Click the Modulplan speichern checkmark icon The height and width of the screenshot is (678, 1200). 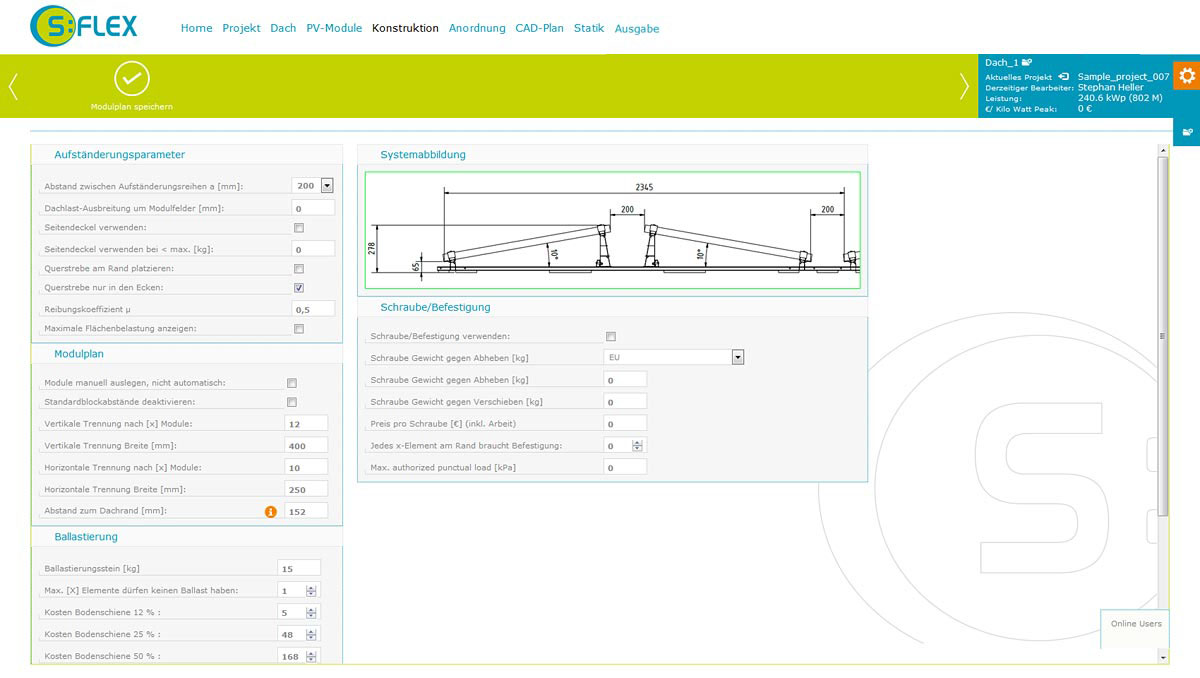132,78
